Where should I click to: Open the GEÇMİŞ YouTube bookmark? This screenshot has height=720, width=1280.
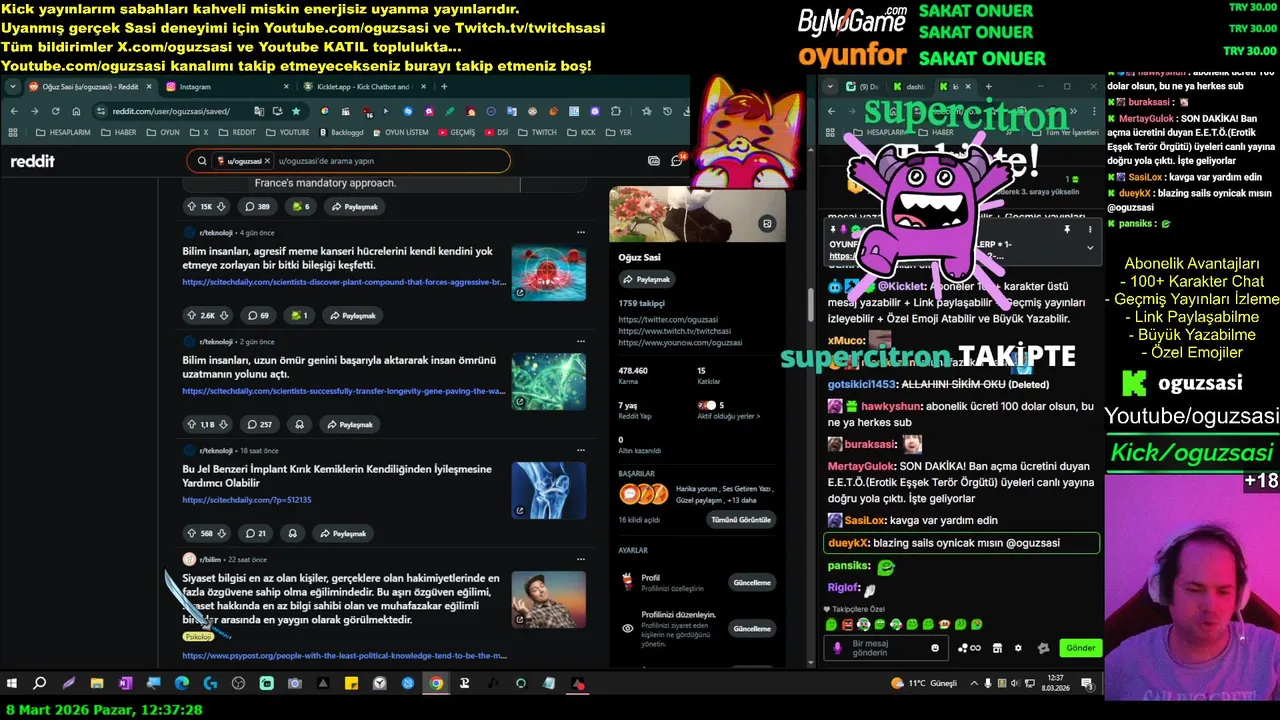[456, 132]
